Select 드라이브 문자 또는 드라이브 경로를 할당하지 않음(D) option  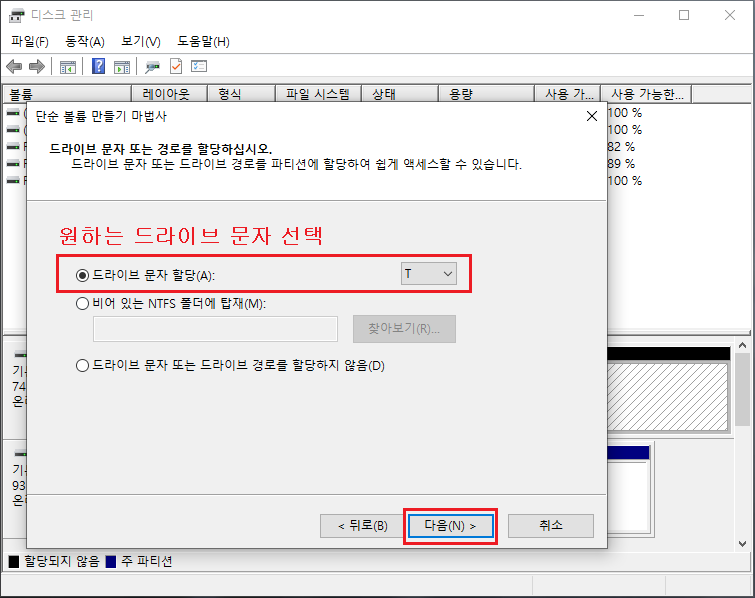(x=82, y=365)
